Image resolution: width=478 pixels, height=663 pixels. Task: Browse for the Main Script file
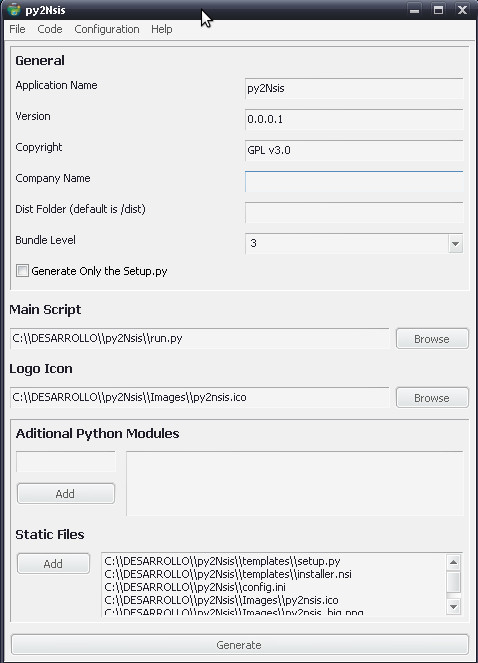coord(432,339)
